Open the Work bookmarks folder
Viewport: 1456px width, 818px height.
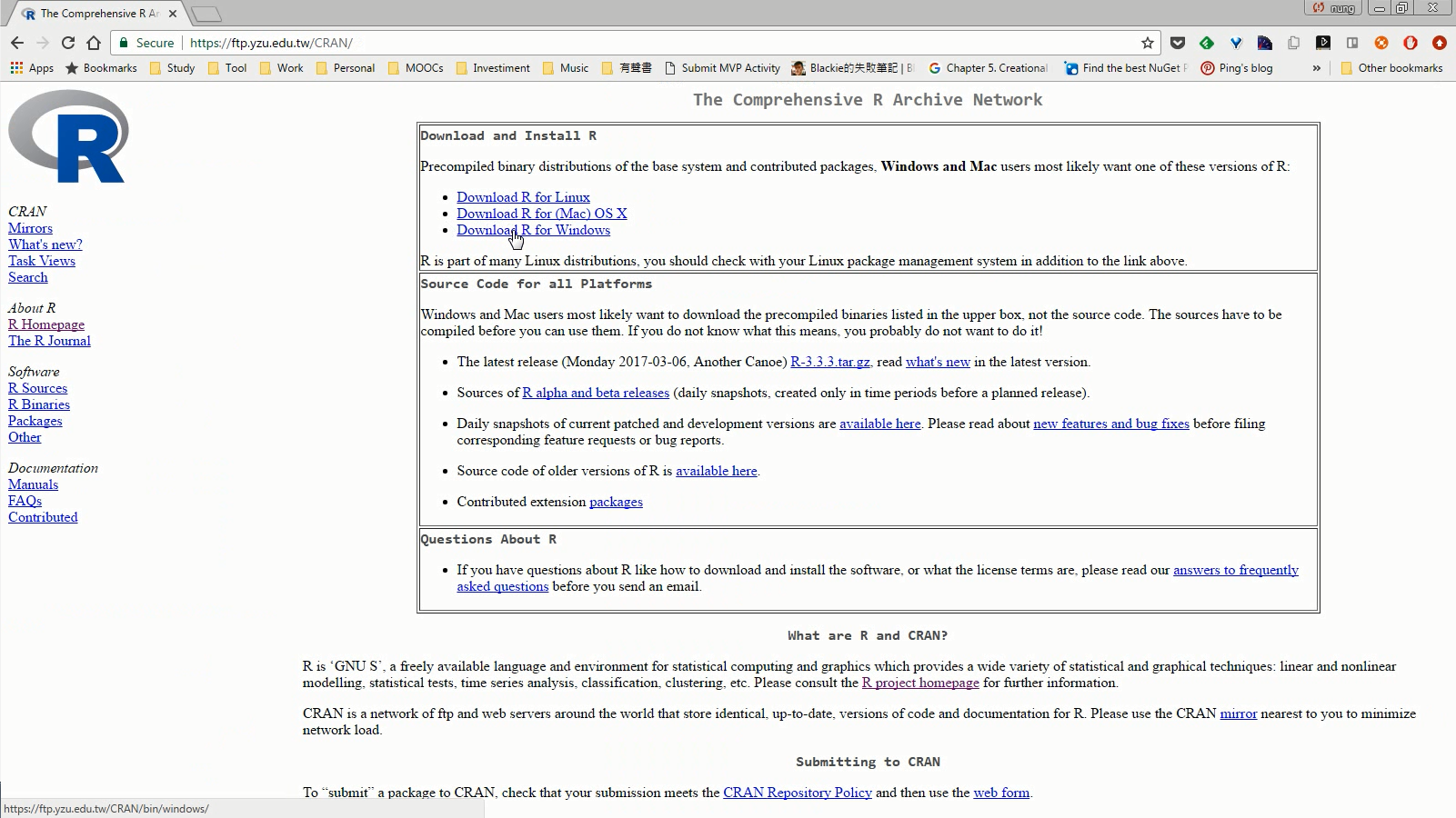coord(281,68)
